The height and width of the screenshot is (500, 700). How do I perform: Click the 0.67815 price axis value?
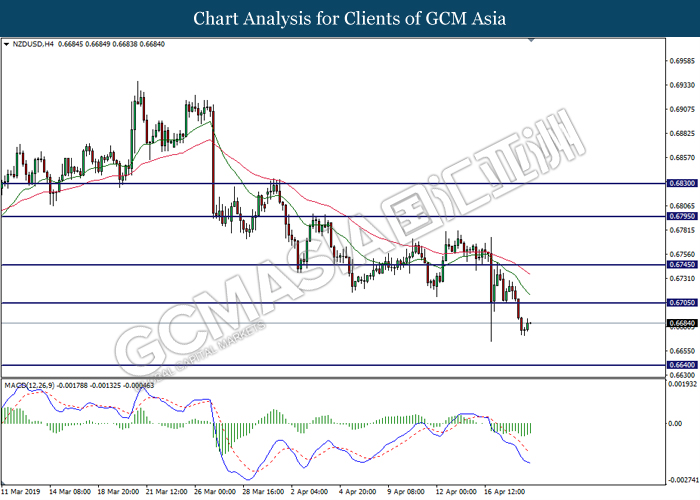click(683, 230)
